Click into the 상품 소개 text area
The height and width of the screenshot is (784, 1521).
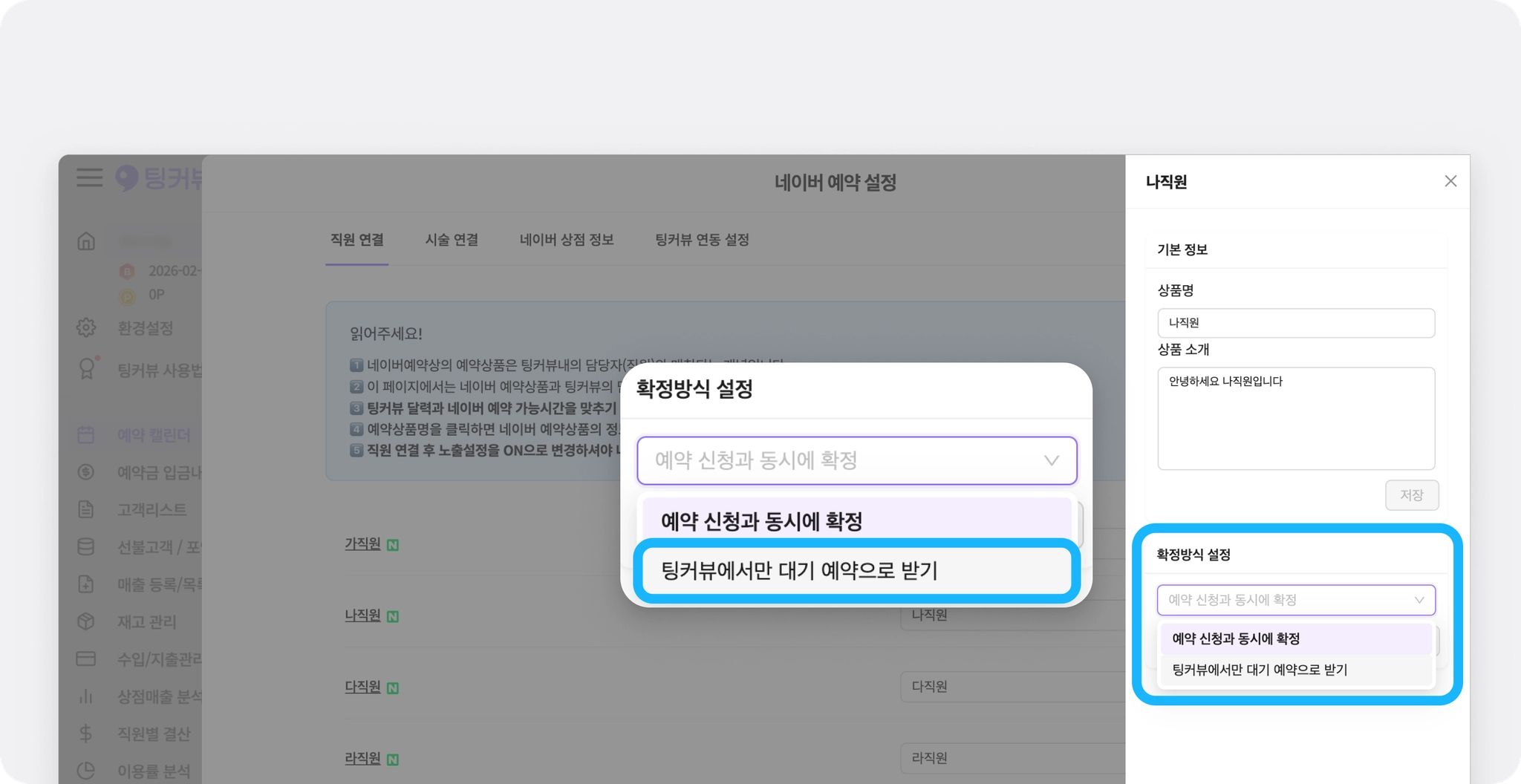1296,419
